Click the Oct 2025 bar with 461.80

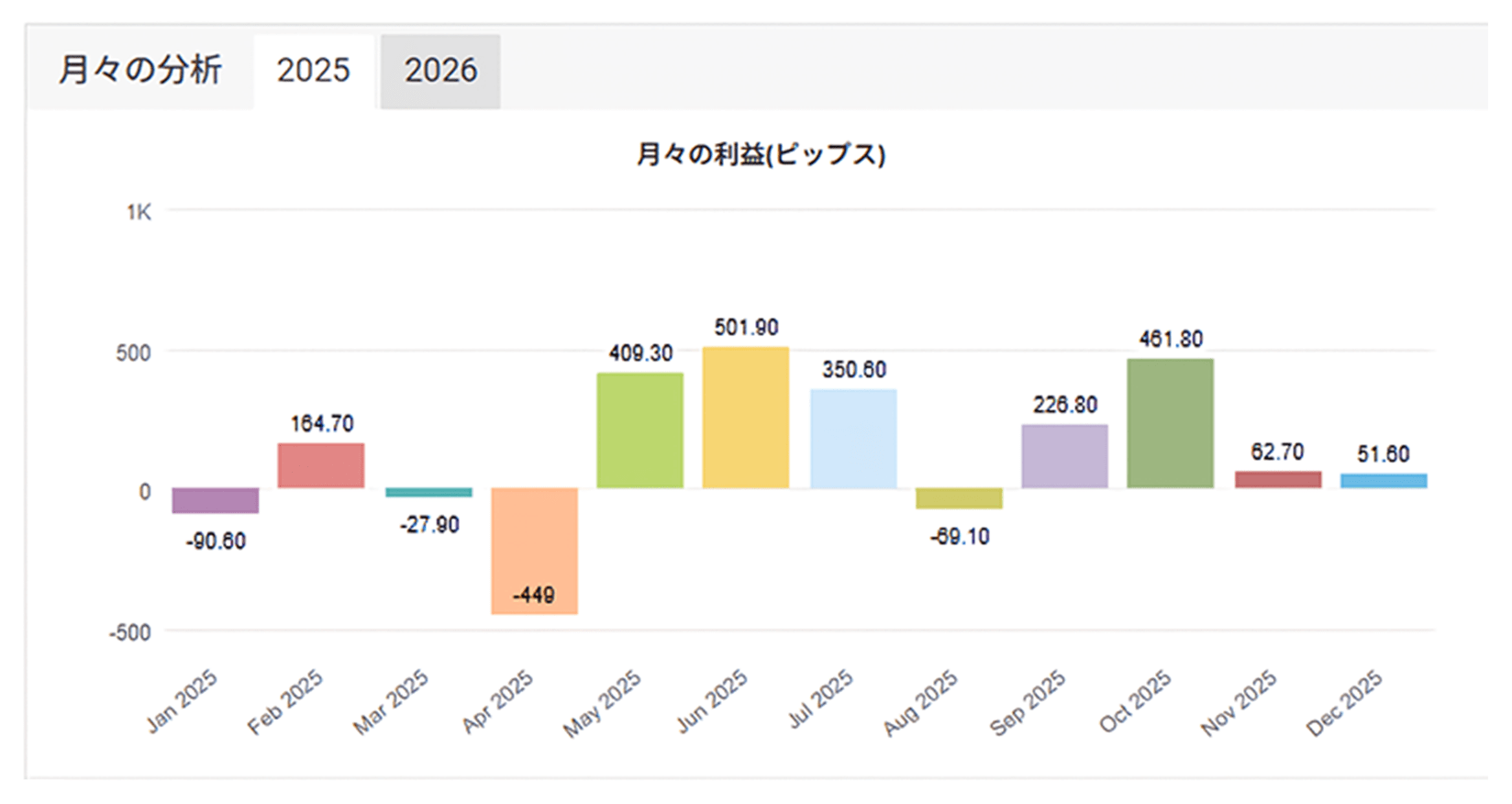pos(1171,422)
